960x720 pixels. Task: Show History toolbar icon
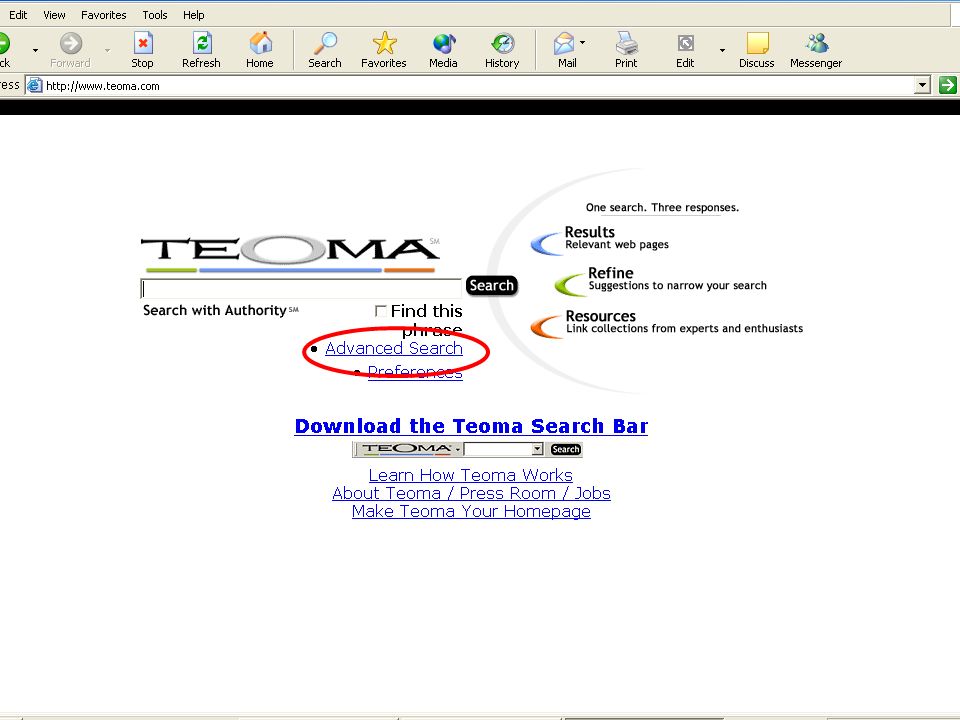tap(503, 43)
